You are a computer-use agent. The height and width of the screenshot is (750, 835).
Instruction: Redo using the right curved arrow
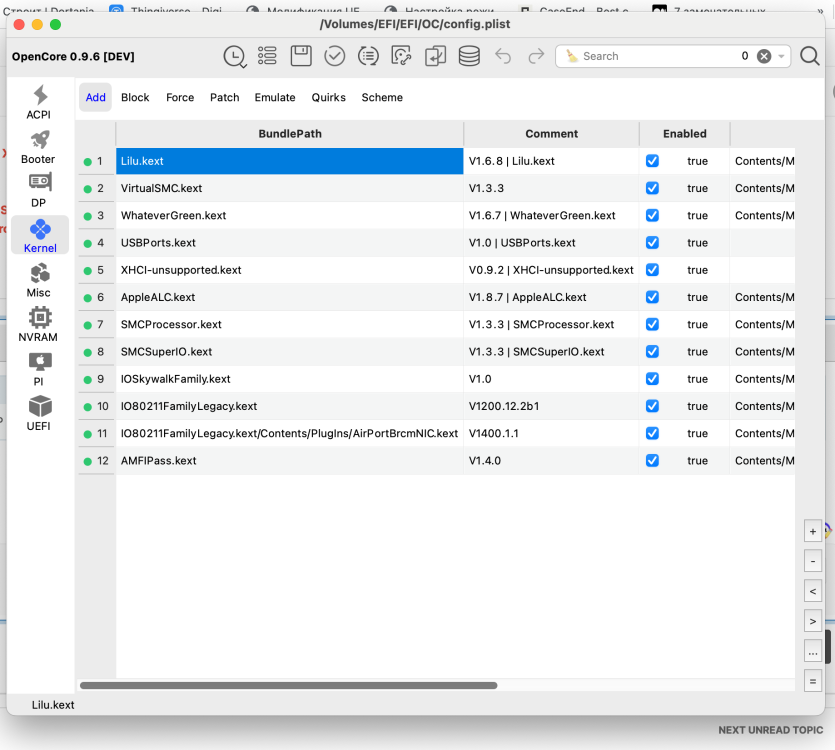(536, 56)
